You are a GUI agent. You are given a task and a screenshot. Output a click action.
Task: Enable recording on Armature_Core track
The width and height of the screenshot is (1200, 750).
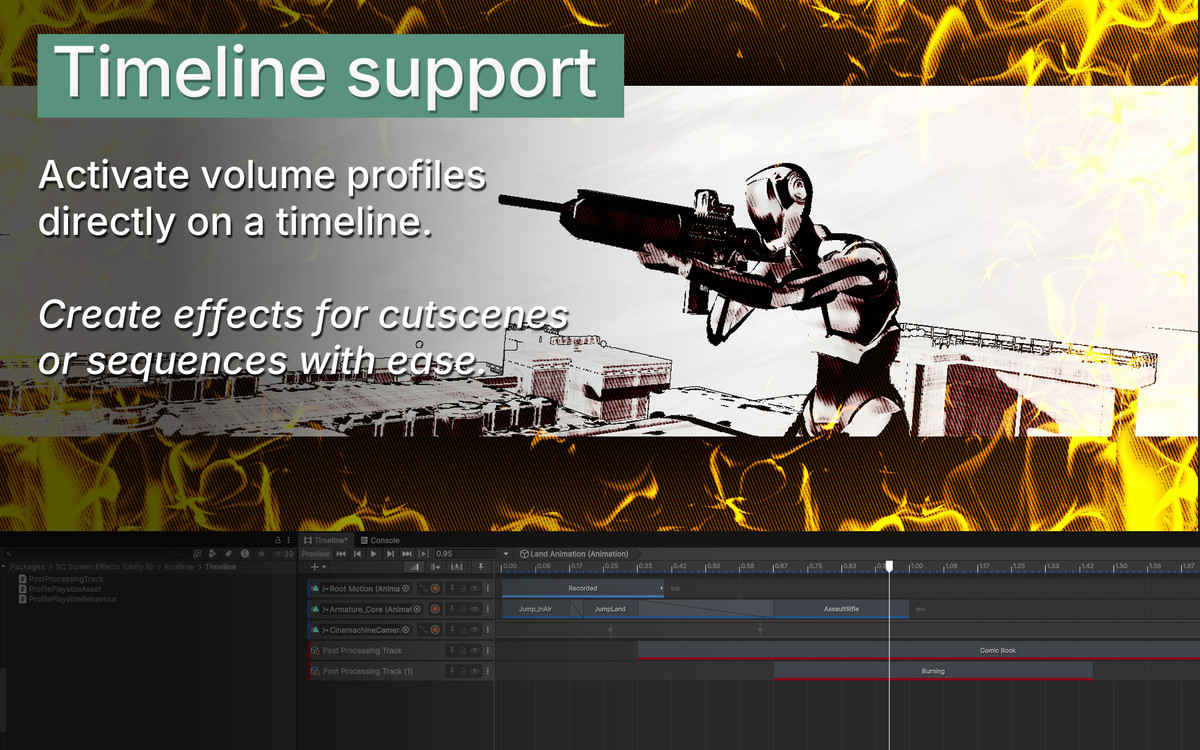pyautogui.click(x=435, y=609)
